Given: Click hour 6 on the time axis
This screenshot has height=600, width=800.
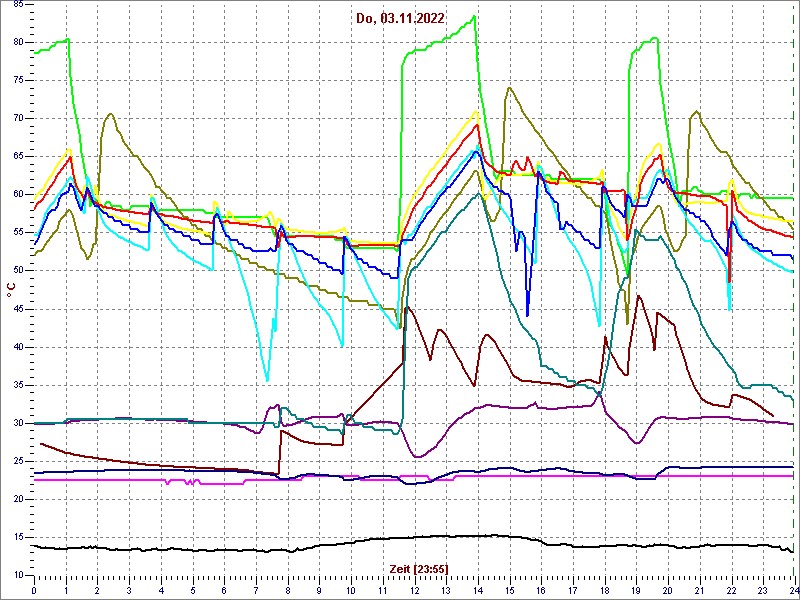Looking at the screenshot, I should click(x=224, y=590).
